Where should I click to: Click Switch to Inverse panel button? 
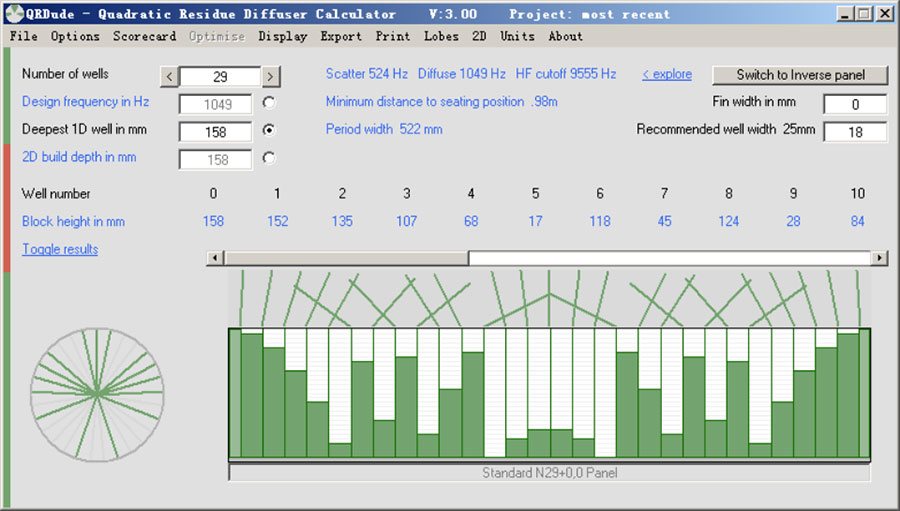(800, 75)
